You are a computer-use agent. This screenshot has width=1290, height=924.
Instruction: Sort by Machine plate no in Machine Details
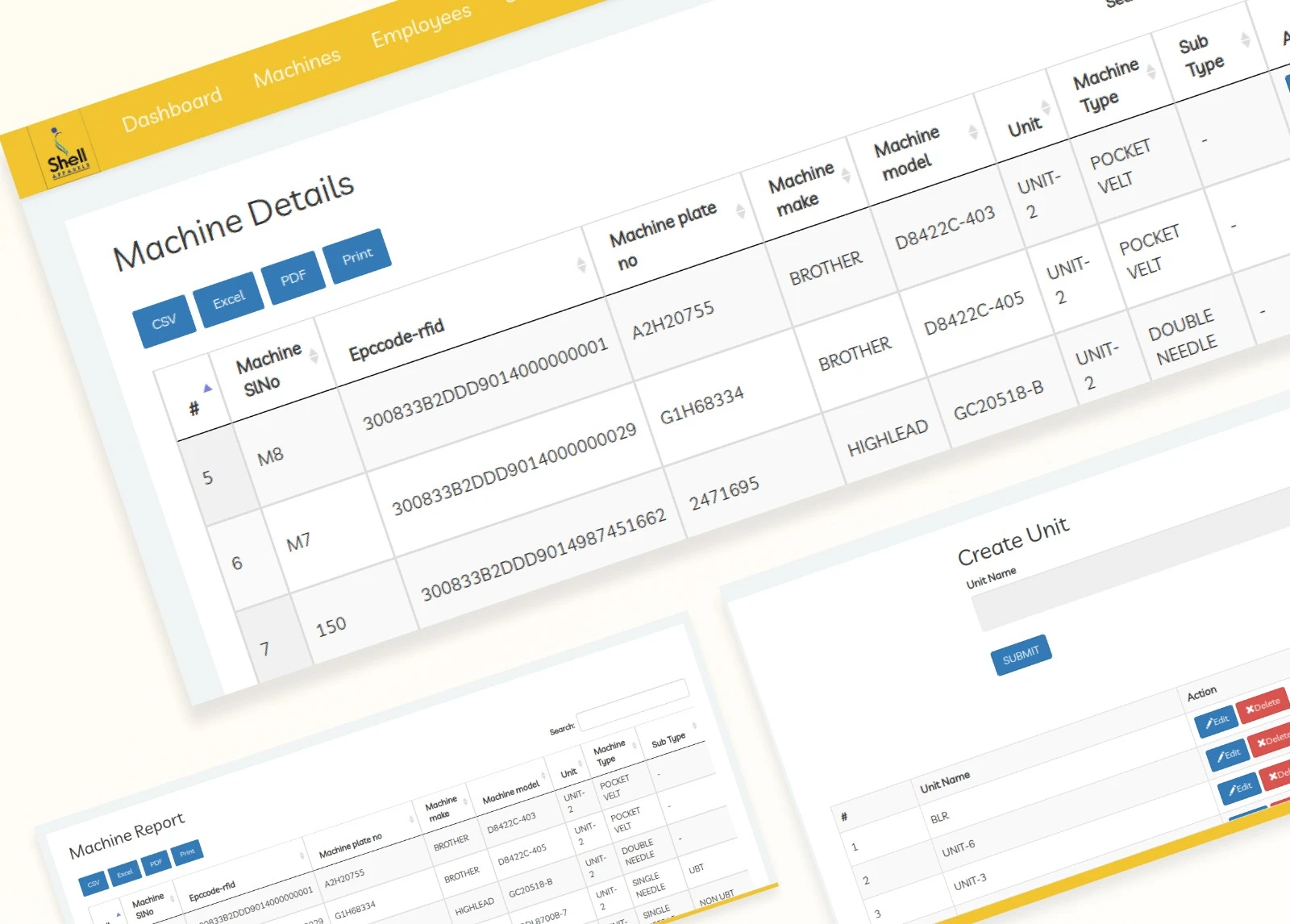740,211
